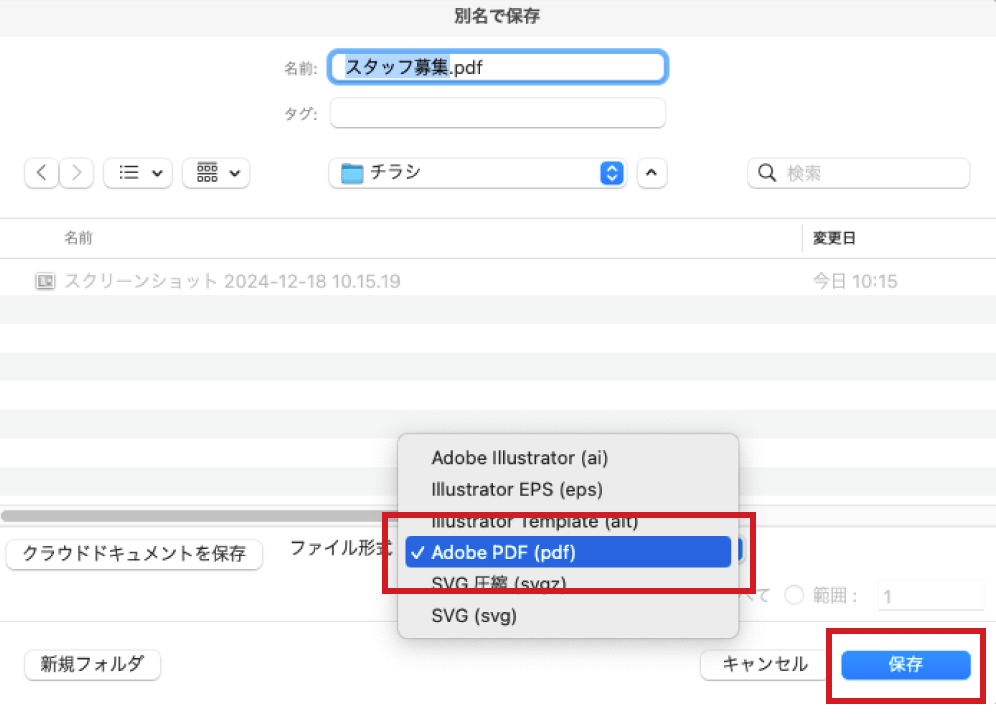The height and width of the screenshot is (720, 996).
Task: Click the blue double-arrow icon on the location popup
Action: [610, 172]
